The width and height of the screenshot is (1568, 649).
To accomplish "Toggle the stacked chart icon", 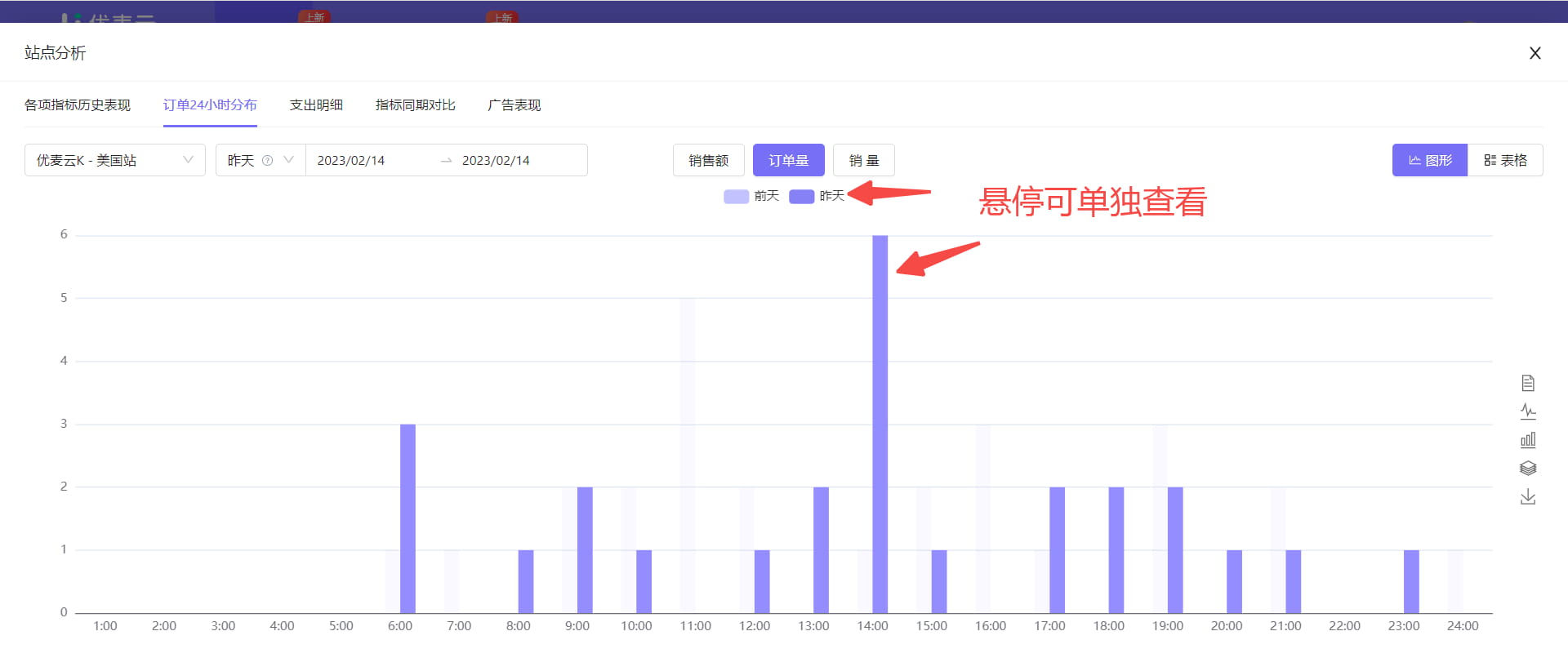I will tap(1528, 469).
